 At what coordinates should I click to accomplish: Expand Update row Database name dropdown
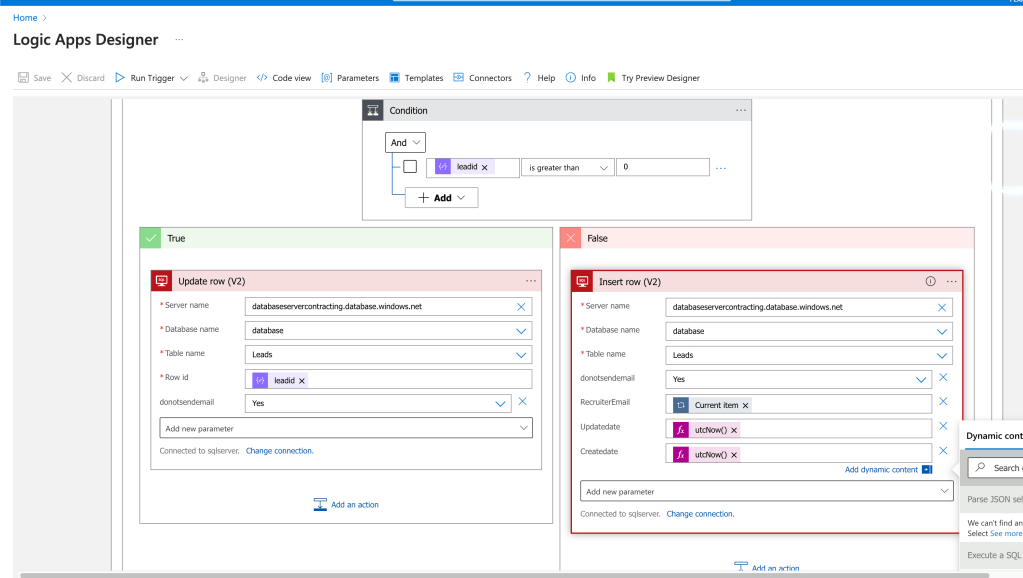point(521,331)
